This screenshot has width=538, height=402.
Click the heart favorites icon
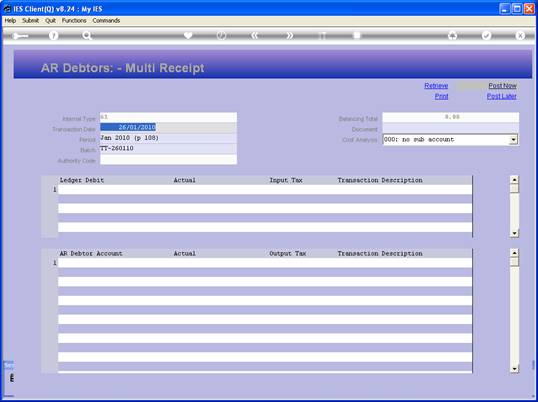tap(188, 35)
